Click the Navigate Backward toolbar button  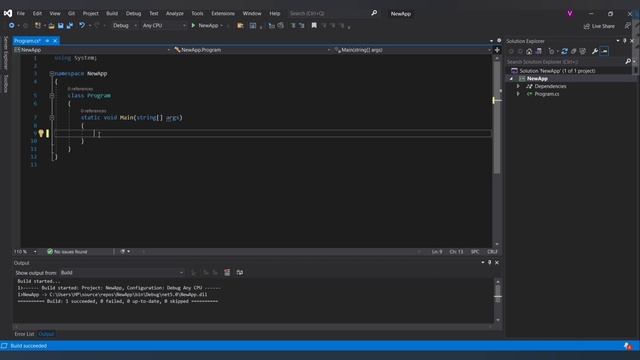point(11,25)
